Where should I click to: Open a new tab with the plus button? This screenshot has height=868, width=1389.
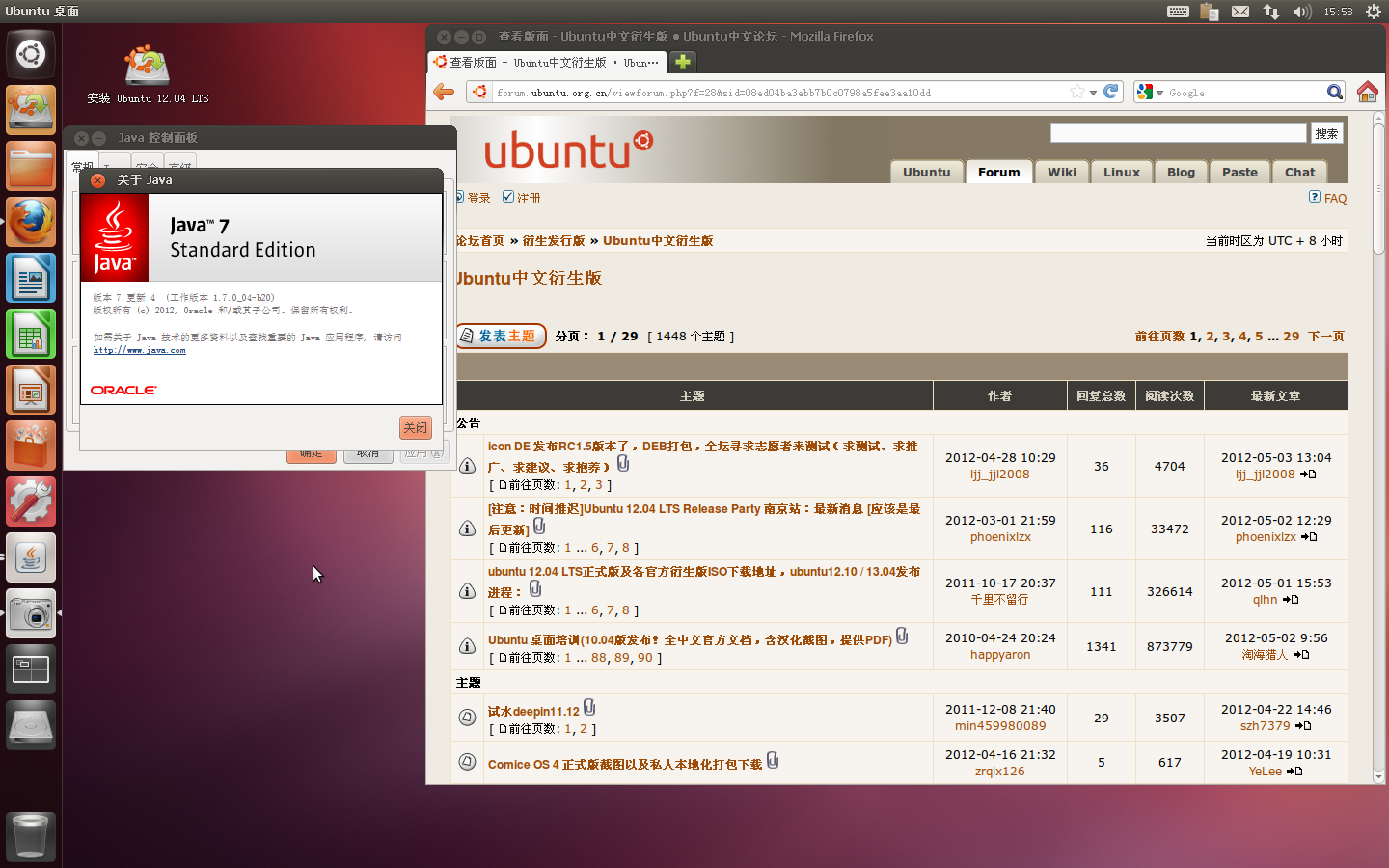pyautogui.click(x=683, y=62)
